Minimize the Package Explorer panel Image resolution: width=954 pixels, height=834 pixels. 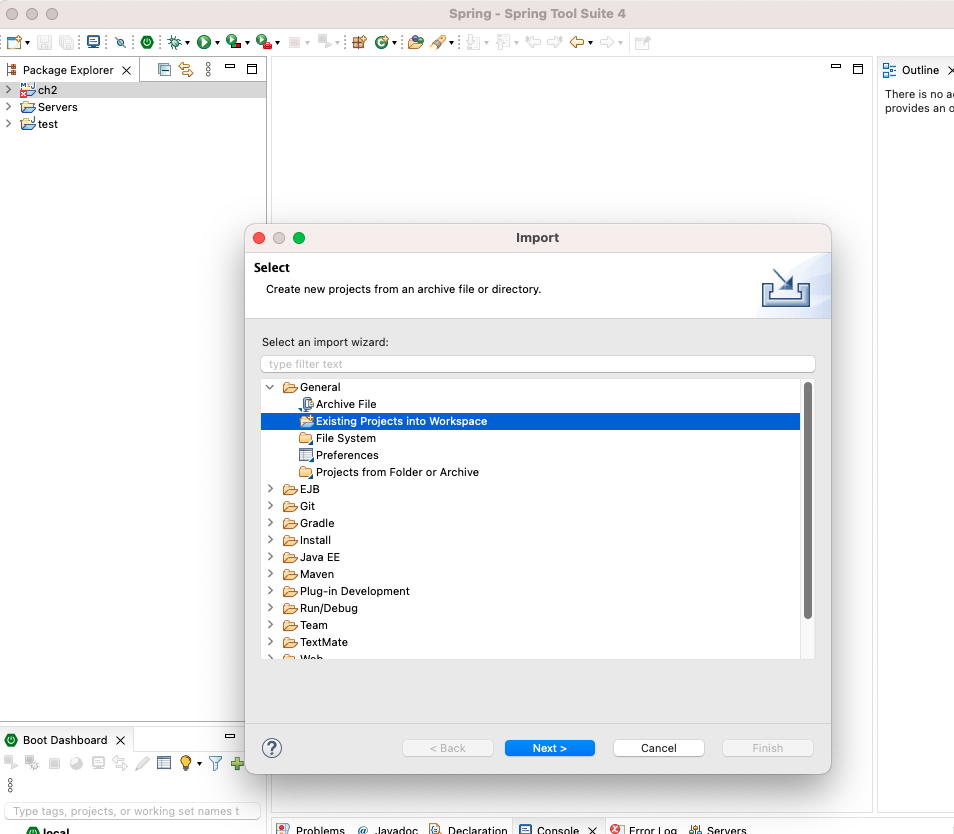pos(230,66)
